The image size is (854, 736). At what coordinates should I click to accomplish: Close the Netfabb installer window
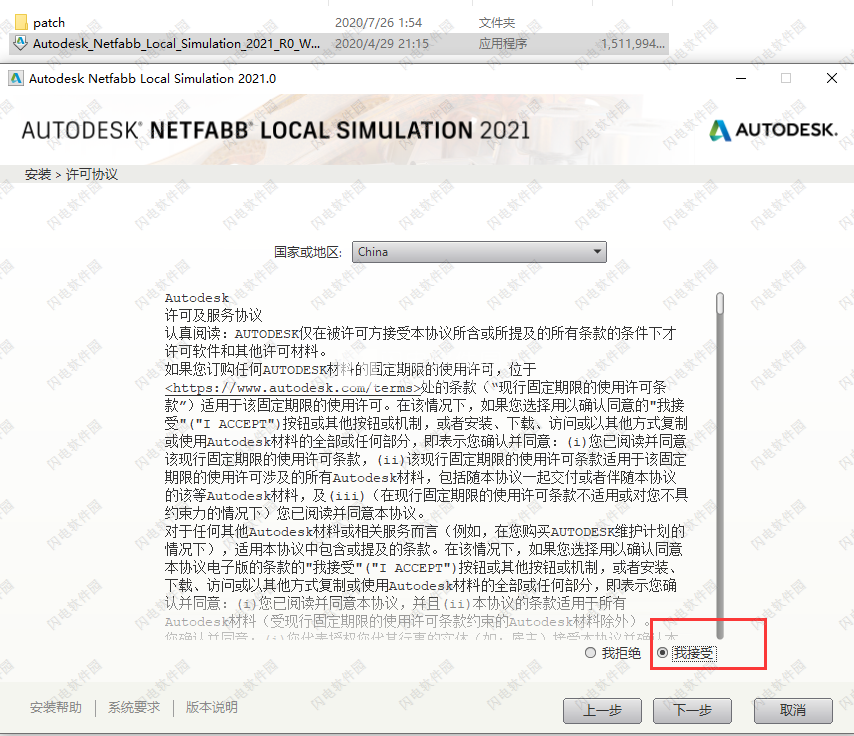[x=832, y=78]
